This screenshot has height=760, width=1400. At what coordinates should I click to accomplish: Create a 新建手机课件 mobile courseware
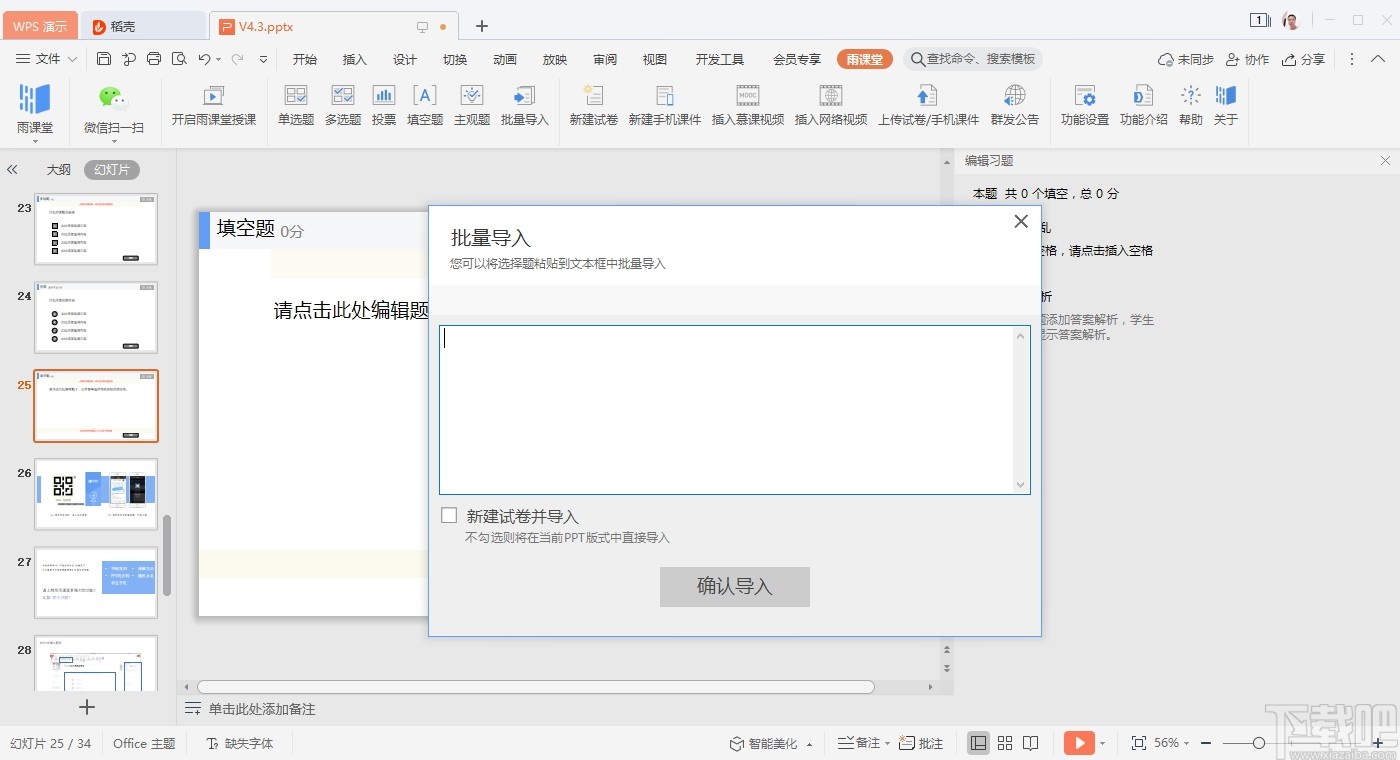point(665,106)
